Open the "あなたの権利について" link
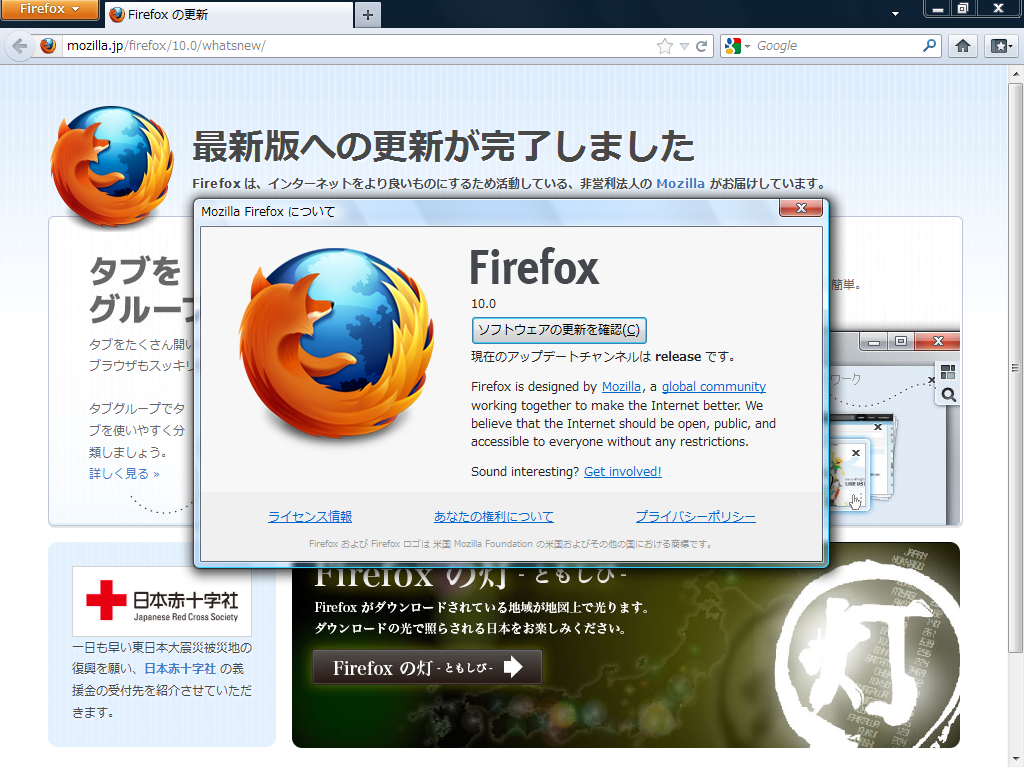Screen dimensions: 1024x768 coord(494,517)
